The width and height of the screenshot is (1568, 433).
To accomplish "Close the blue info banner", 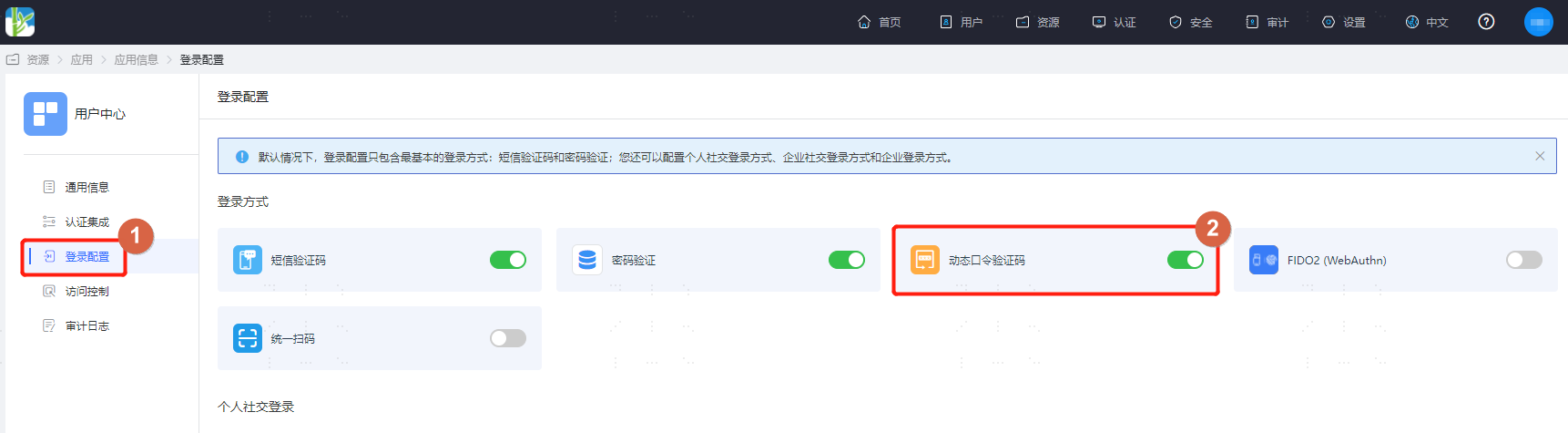I will [x=1540, y=156].
